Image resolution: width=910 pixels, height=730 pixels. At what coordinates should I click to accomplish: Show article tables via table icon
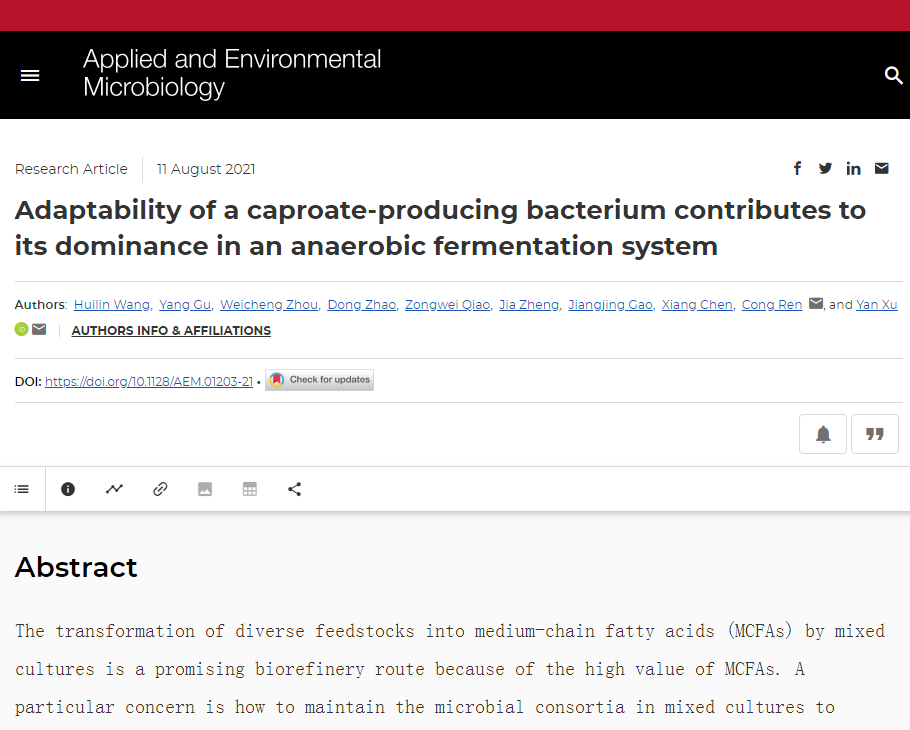250,489
